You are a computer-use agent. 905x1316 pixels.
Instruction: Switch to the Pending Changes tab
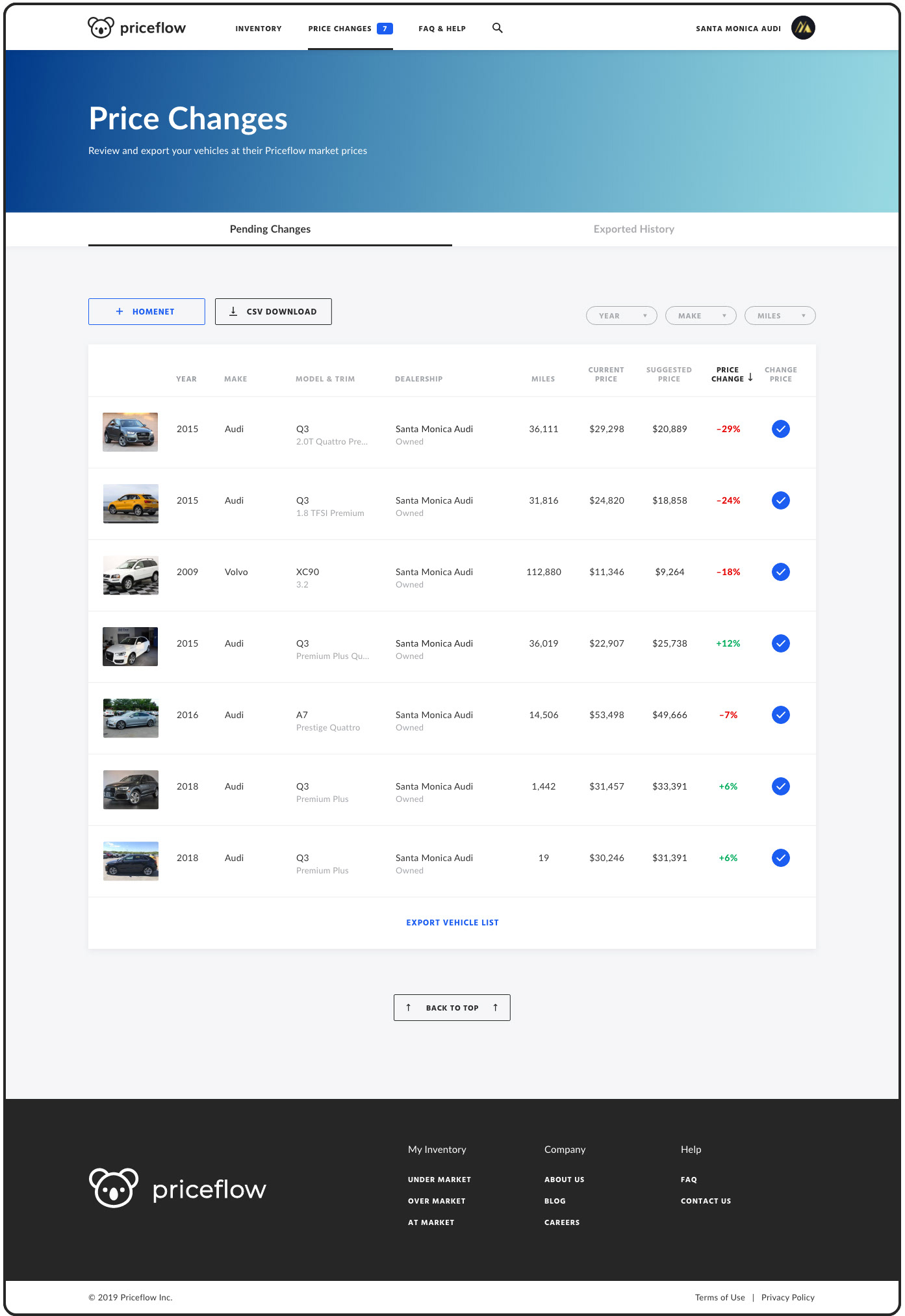pos(270,229)
